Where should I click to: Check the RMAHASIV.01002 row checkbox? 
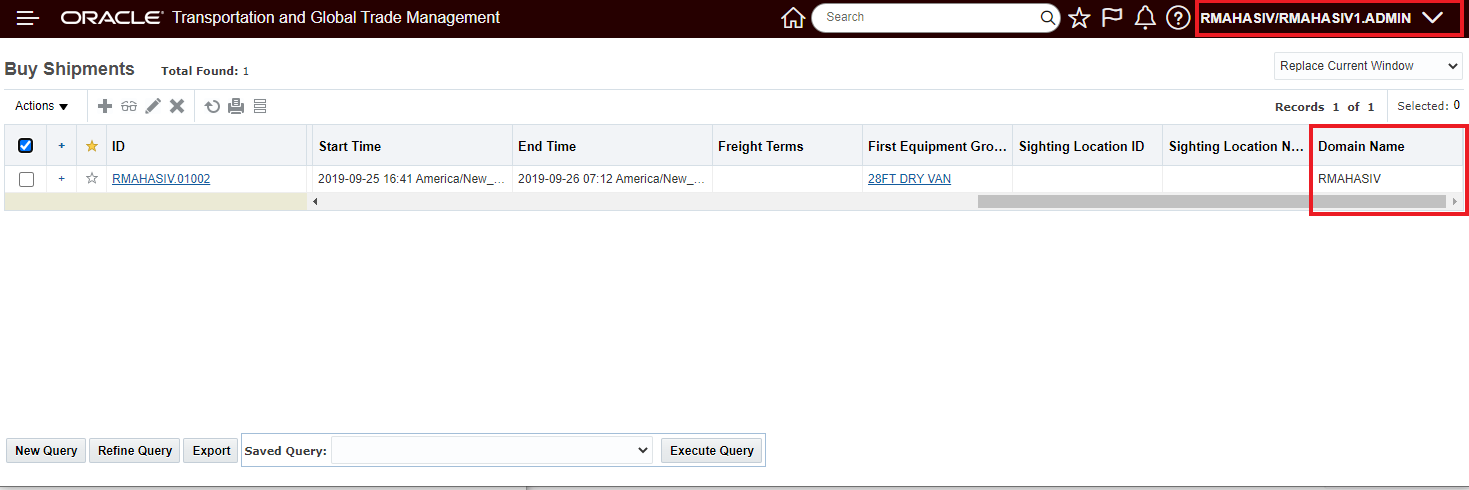(26, 179)
